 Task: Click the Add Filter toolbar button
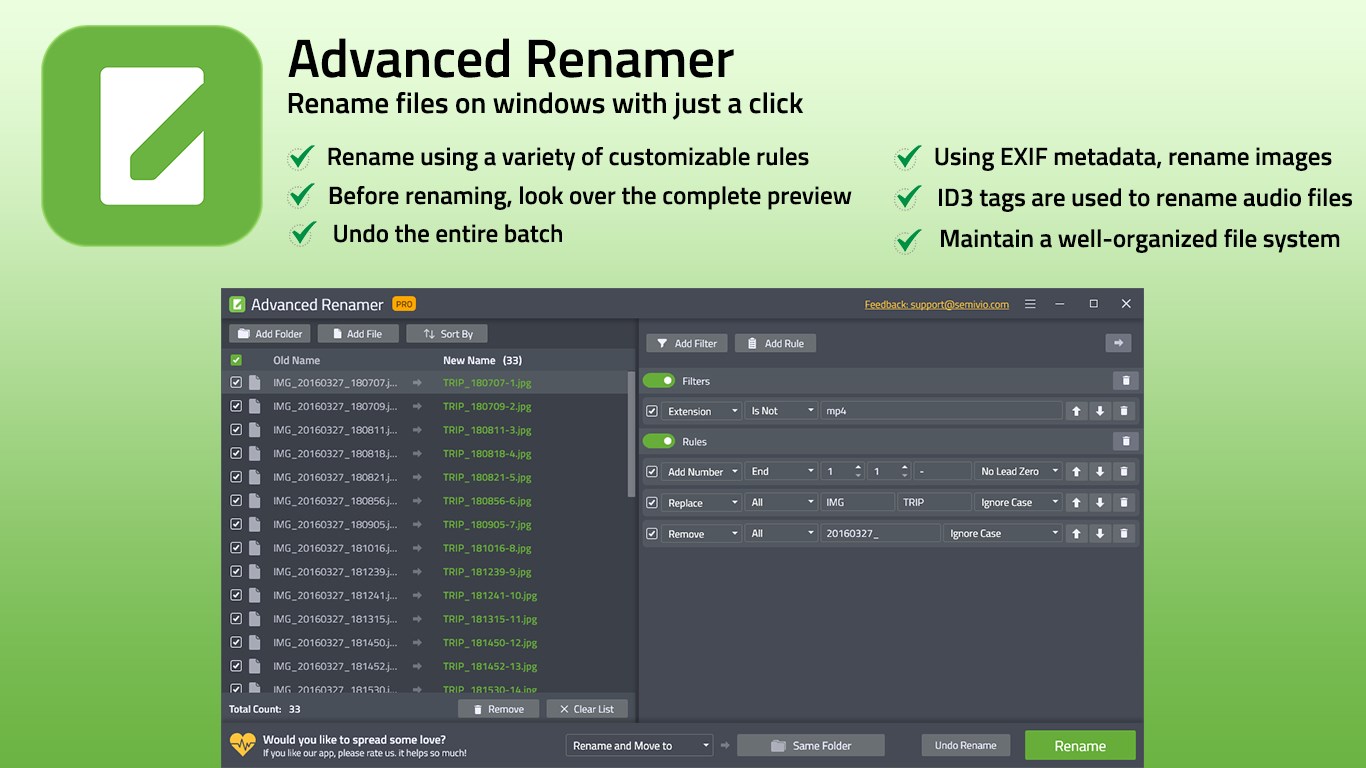click(x=687, y=343)
